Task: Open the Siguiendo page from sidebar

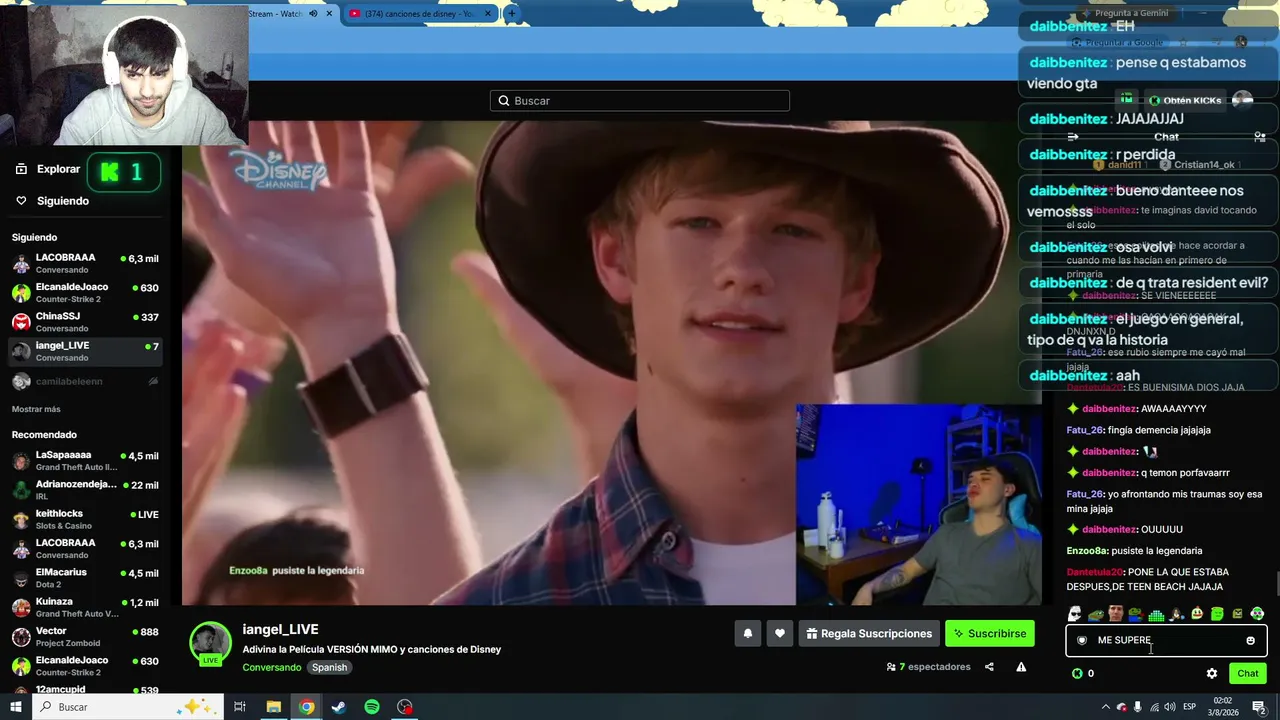Action: click(53, 201)
